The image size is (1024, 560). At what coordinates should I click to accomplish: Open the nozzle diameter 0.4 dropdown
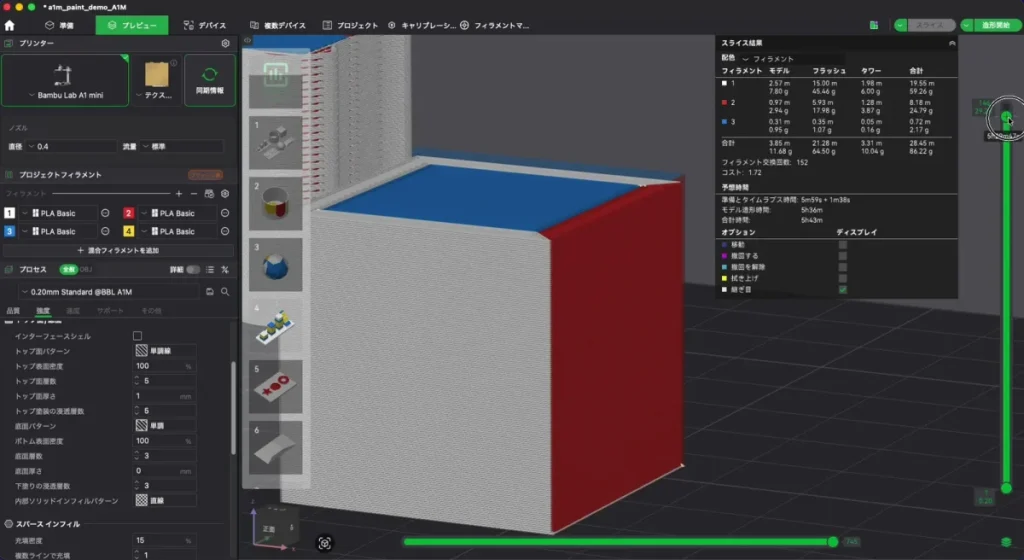coord(71,146)
